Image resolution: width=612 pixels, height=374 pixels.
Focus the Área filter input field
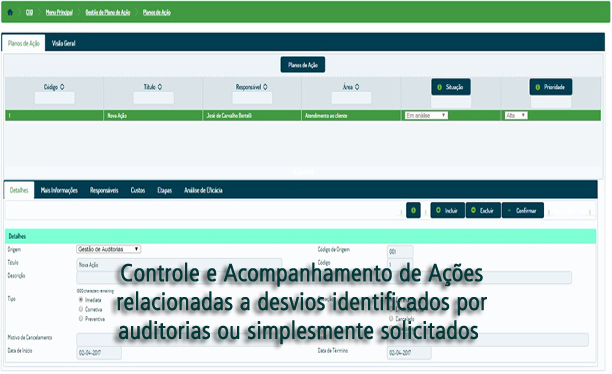pos(351,98)
